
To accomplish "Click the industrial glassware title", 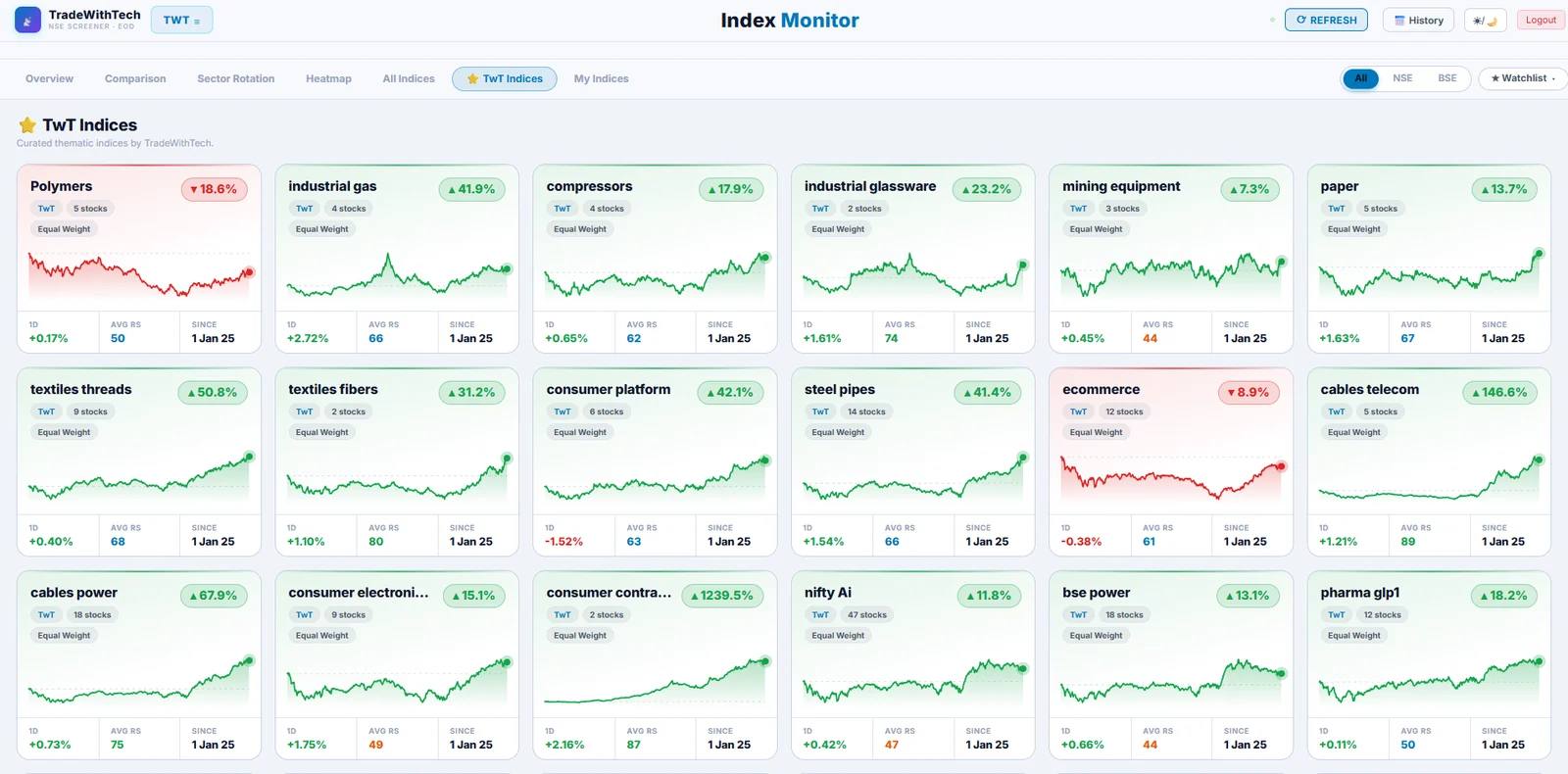I will 870,186.
